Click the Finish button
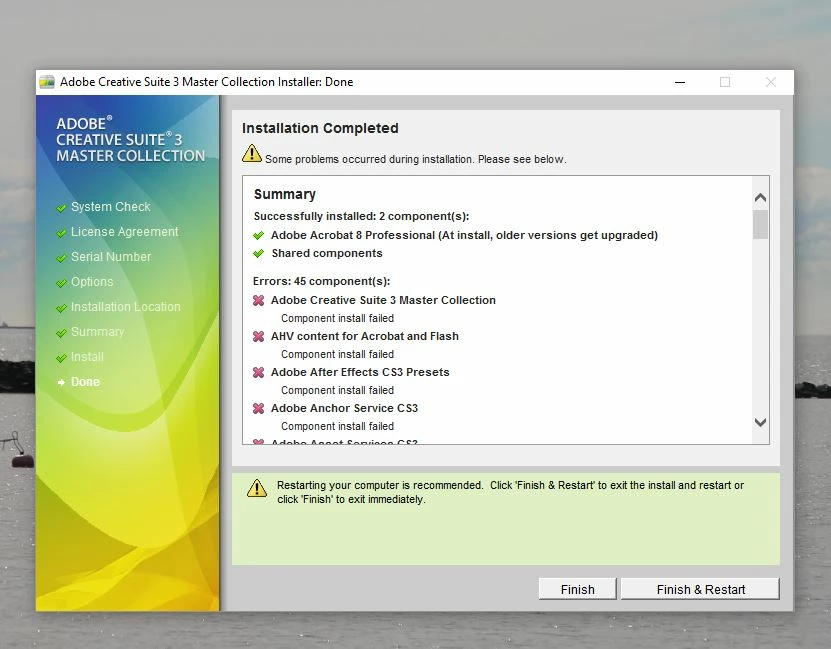Image resolution: width=831 pixels, height=649 pixels. tap(577, 589)
